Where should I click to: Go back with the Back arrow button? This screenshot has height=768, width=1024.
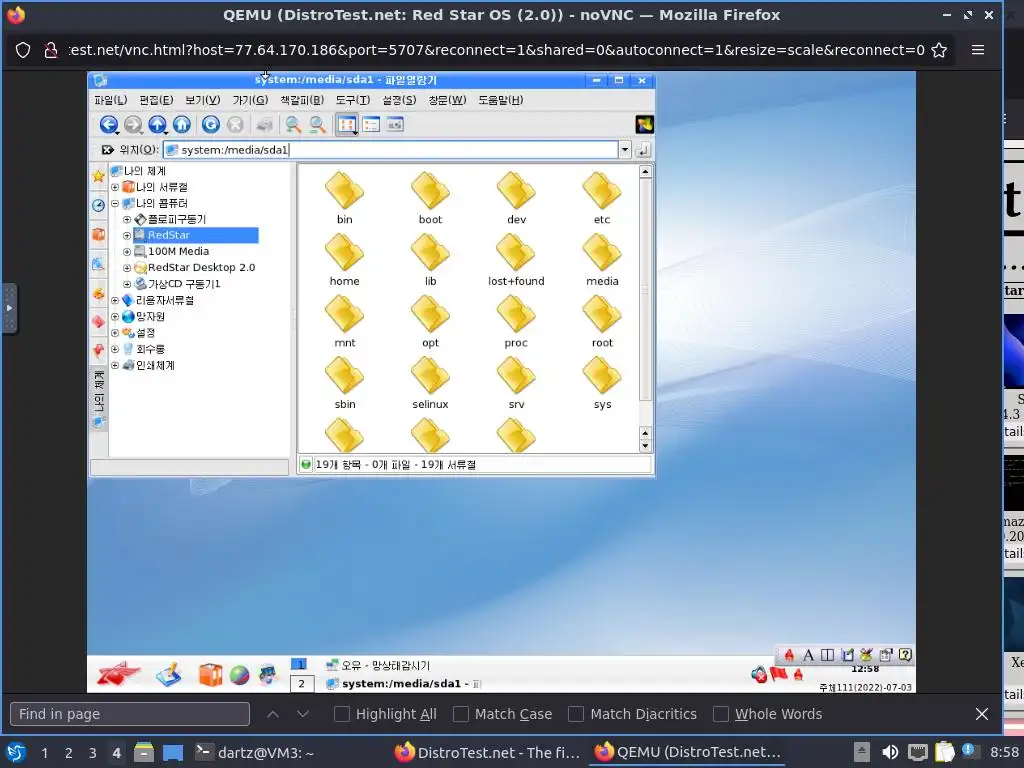(x=108, y=125)
